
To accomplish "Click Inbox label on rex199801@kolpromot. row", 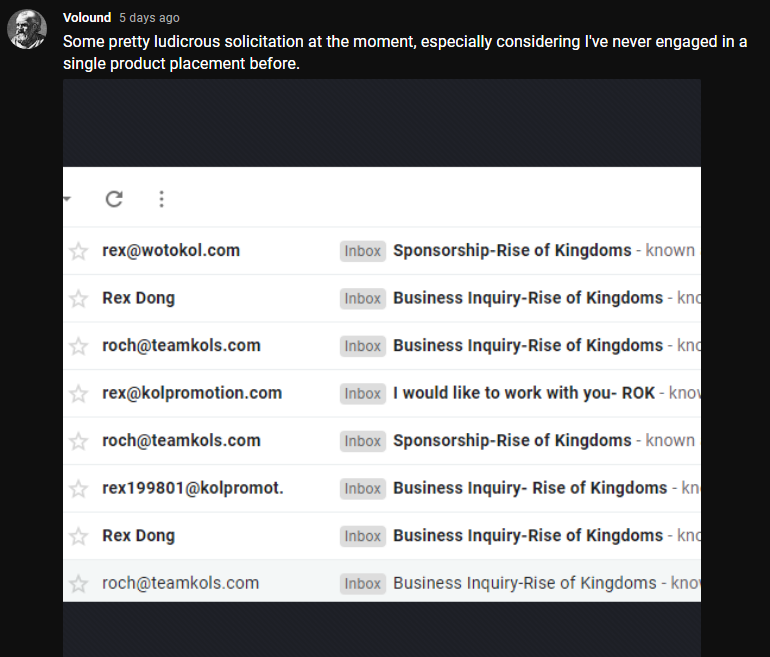I will (362, 489).
